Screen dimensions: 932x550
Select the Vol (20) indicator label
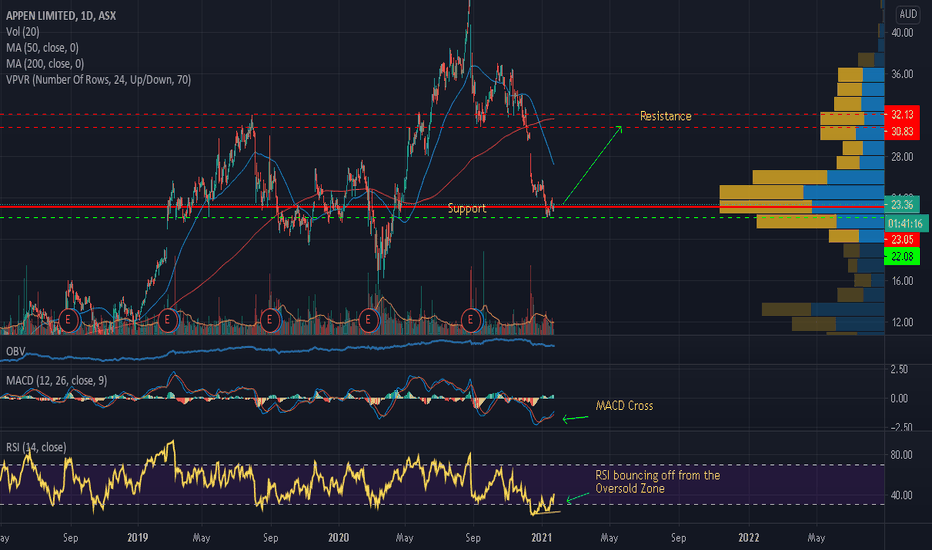coord(23,32)
